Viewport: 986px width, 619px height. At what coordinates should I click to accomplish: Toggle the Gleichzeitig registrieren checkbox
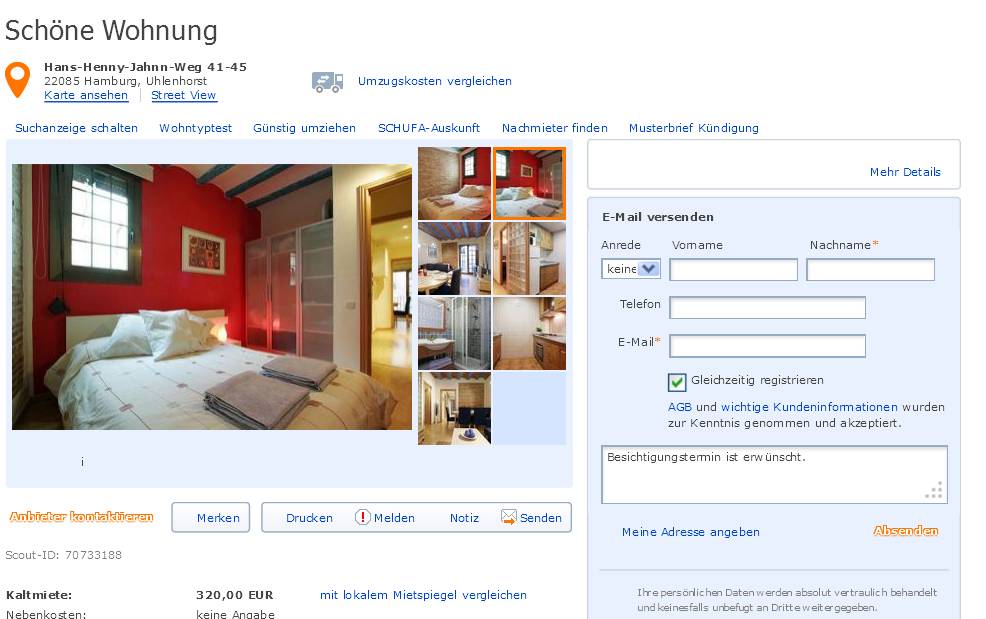[x=677, y=382]
